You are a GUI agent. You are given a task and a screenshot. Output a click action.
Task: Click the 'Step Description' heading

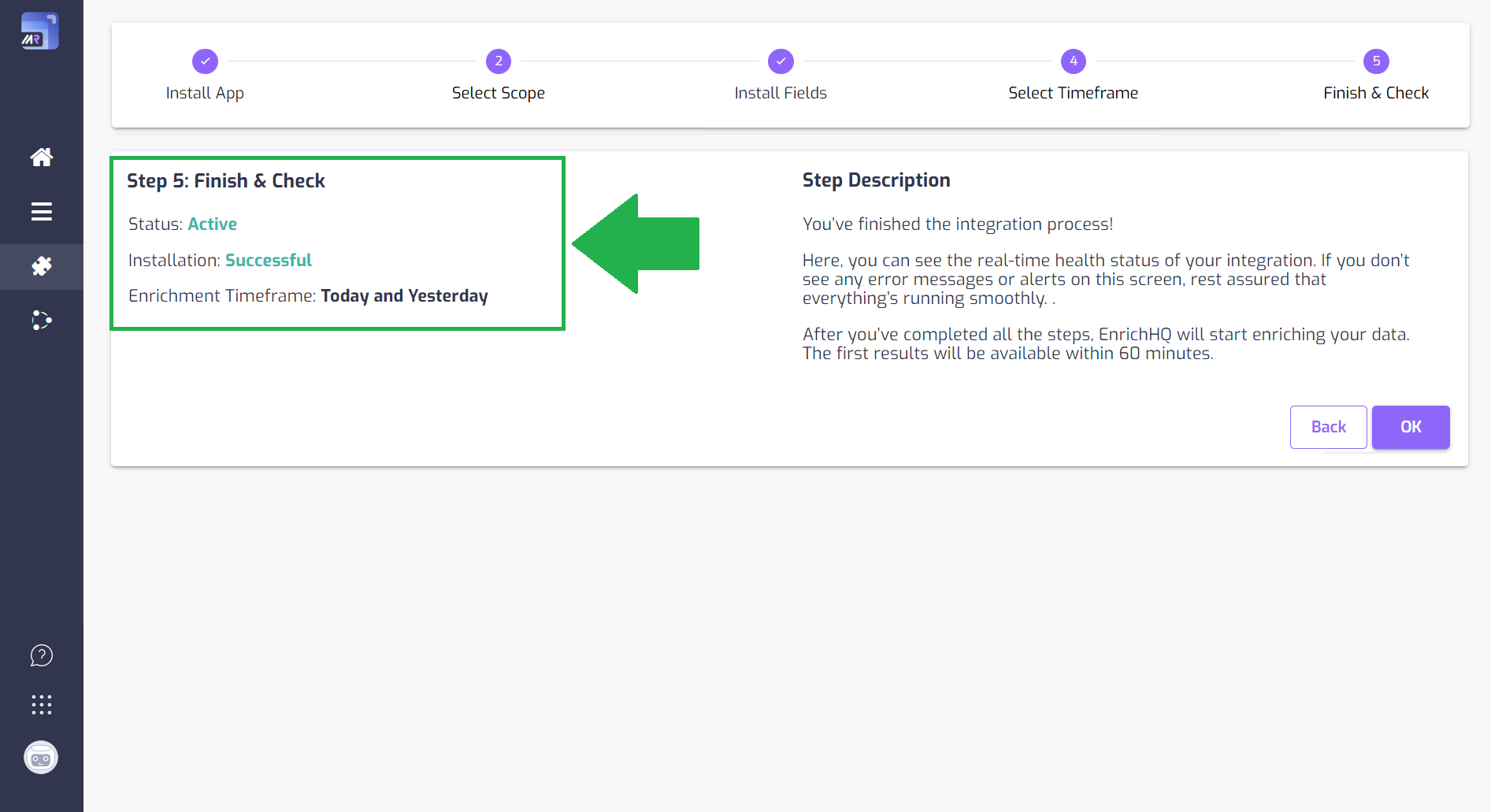tap(877, 180)
